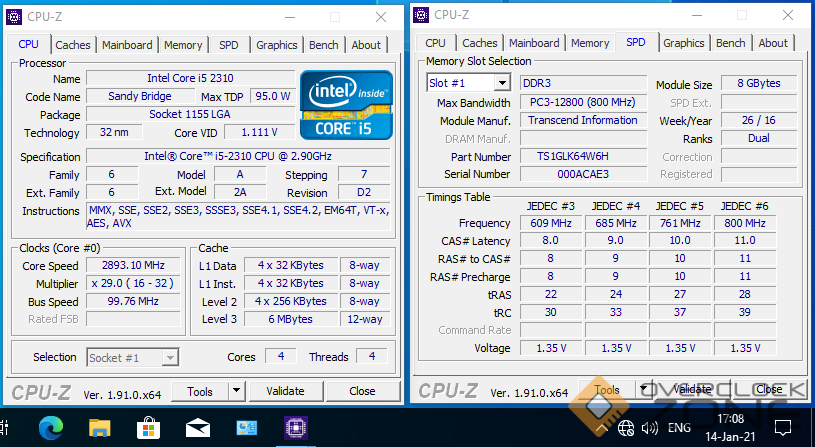815x447 pixels.
Task: Open the notification center icon
Action: pyautogui.click(x=783, y=428)
